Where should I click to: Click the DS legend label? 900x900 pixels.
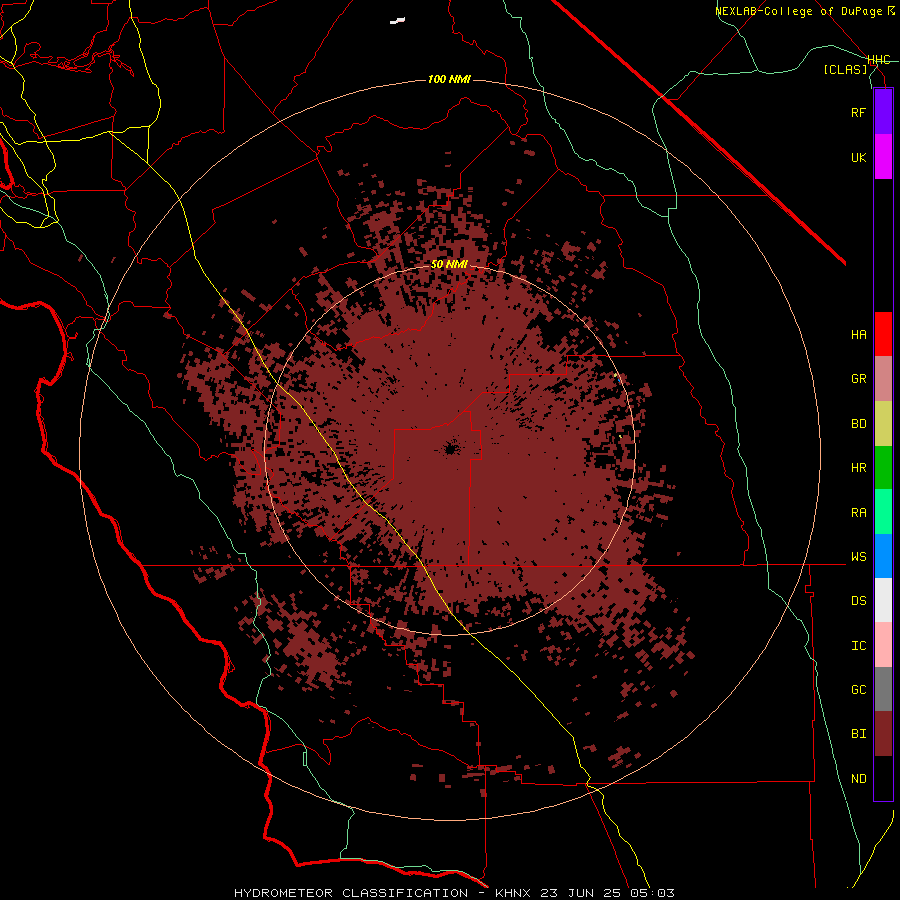(858, 601)
